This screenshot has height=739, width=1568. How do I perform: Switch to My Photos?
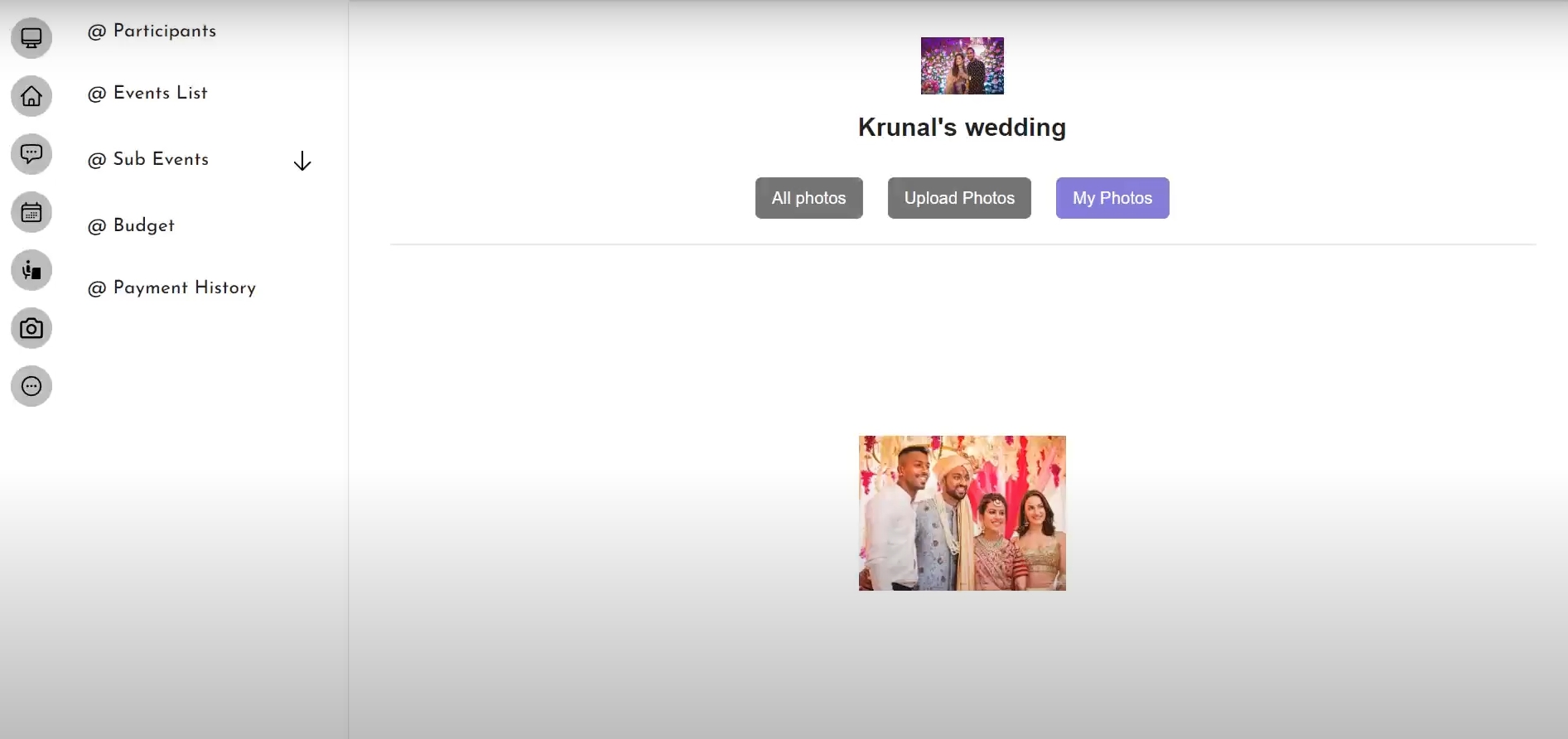point(1112,198)
